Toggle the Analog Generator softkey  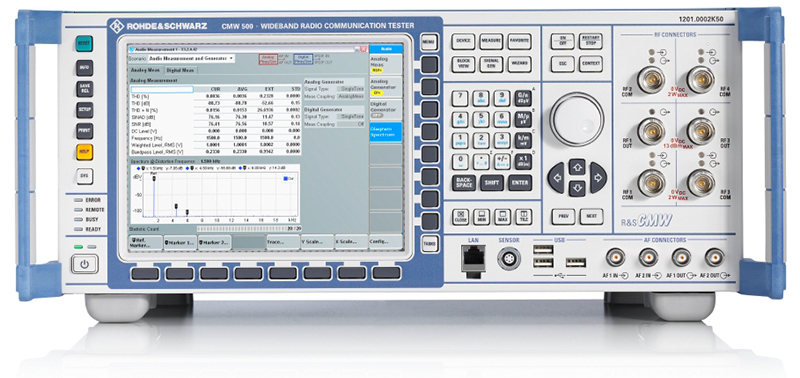point(386,87)
